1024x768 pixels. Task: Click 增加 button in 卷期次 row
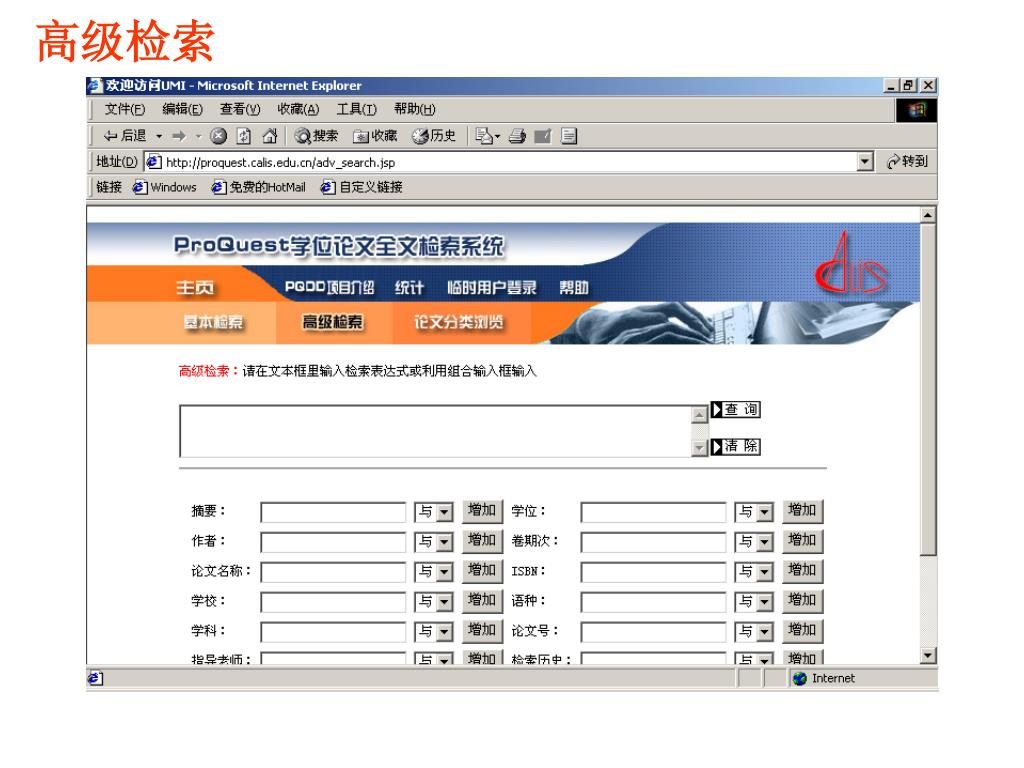803,541
